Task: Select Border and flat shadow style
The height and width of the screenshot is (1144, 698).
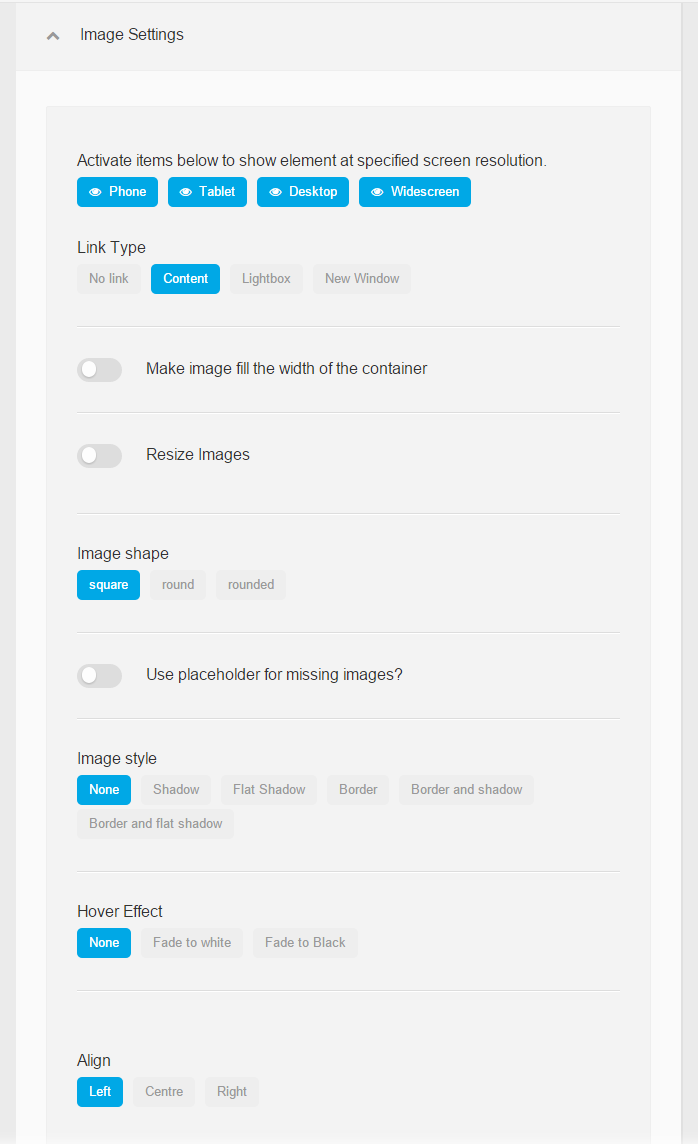Action: point(155,824)
